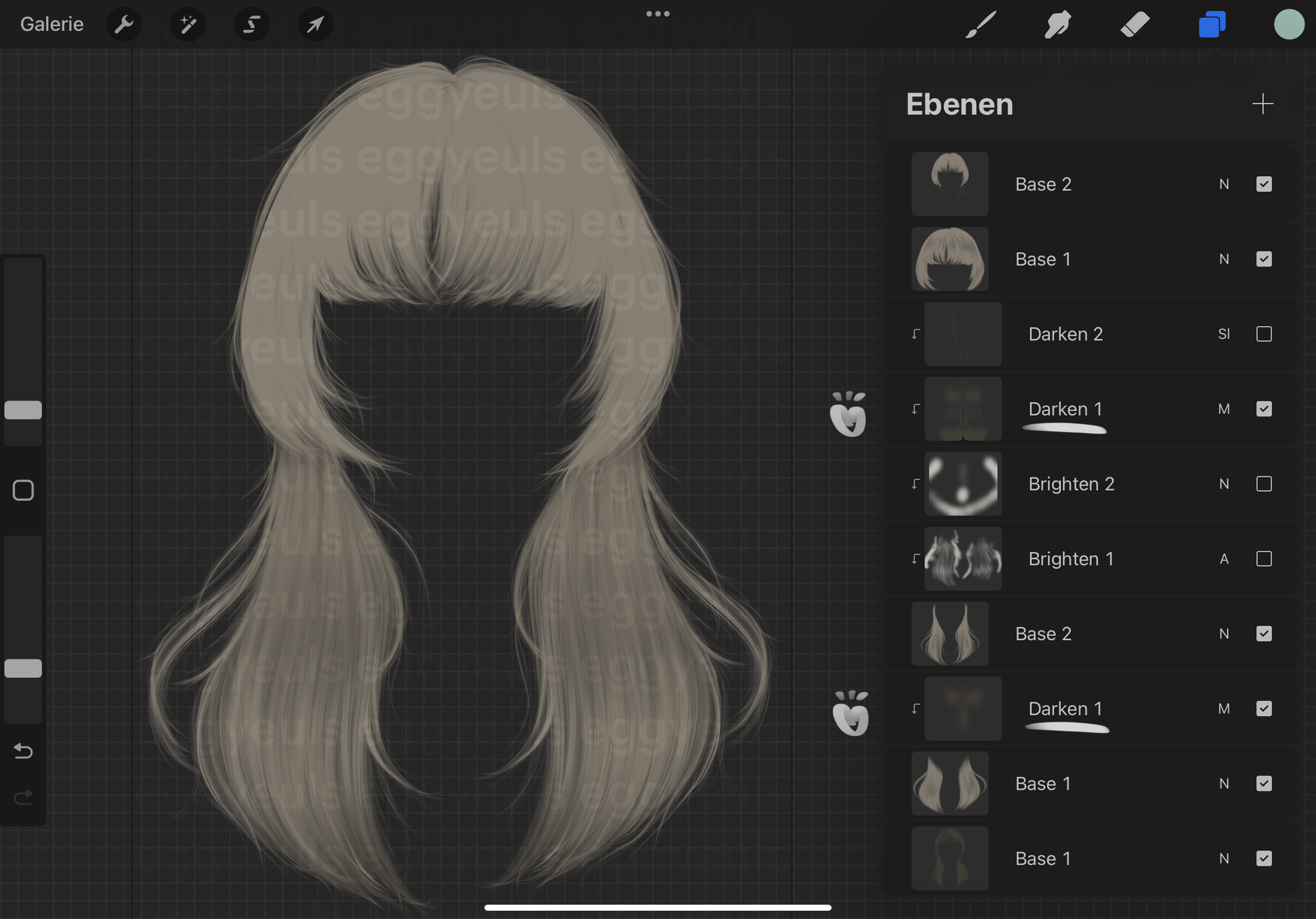Select the Brighten 2 layer thumbnail

pyautogui.click(x=963, y=485)
